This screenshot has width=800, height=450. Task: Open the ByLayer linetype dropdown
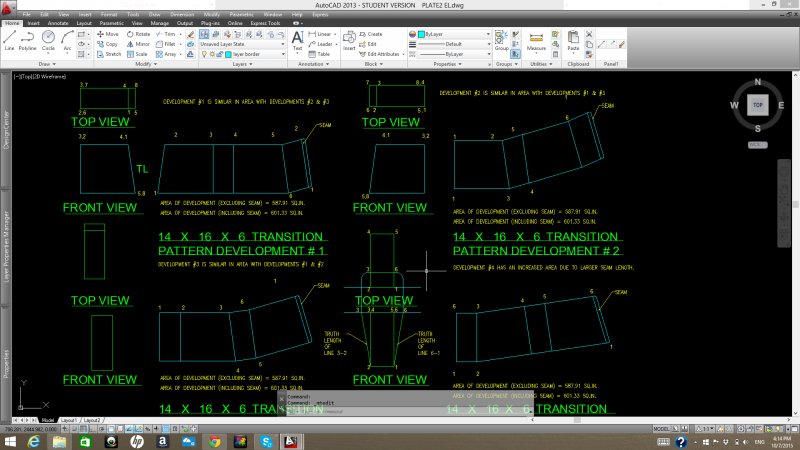tap(454, 54)
